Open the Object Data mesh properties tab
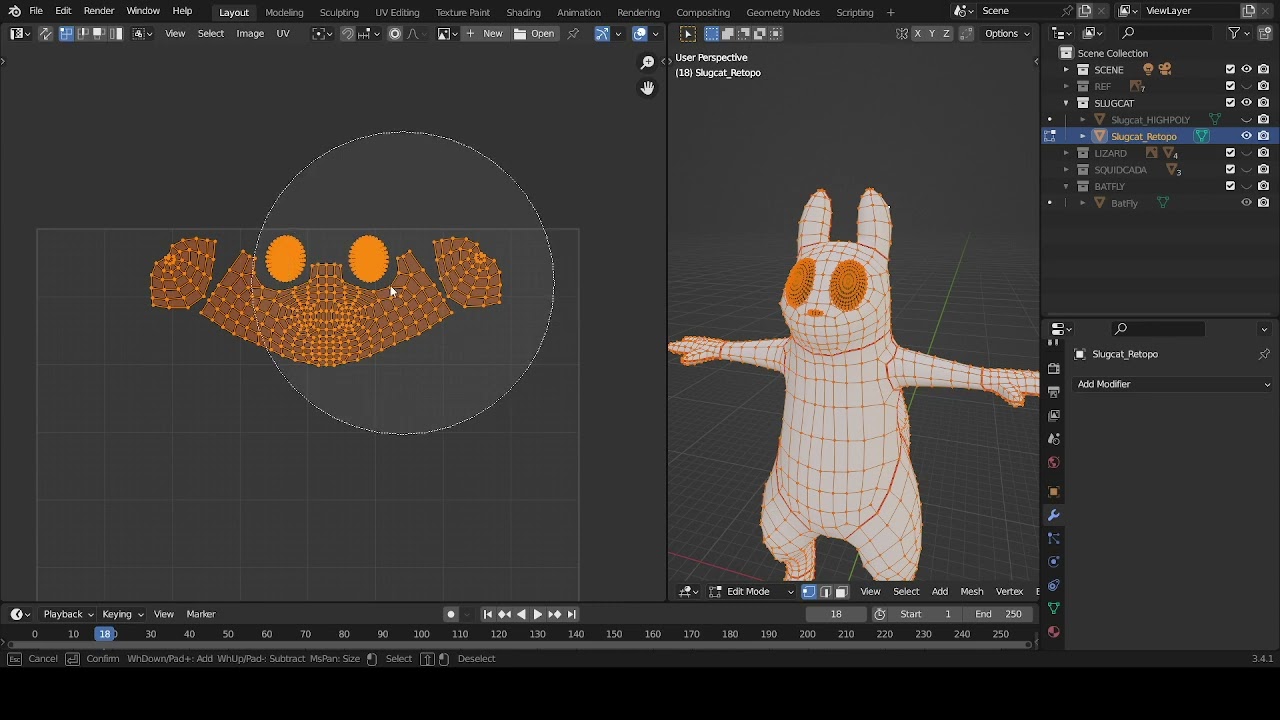The width and height of the screenshot is (1280, 720). pos(1053,608)
